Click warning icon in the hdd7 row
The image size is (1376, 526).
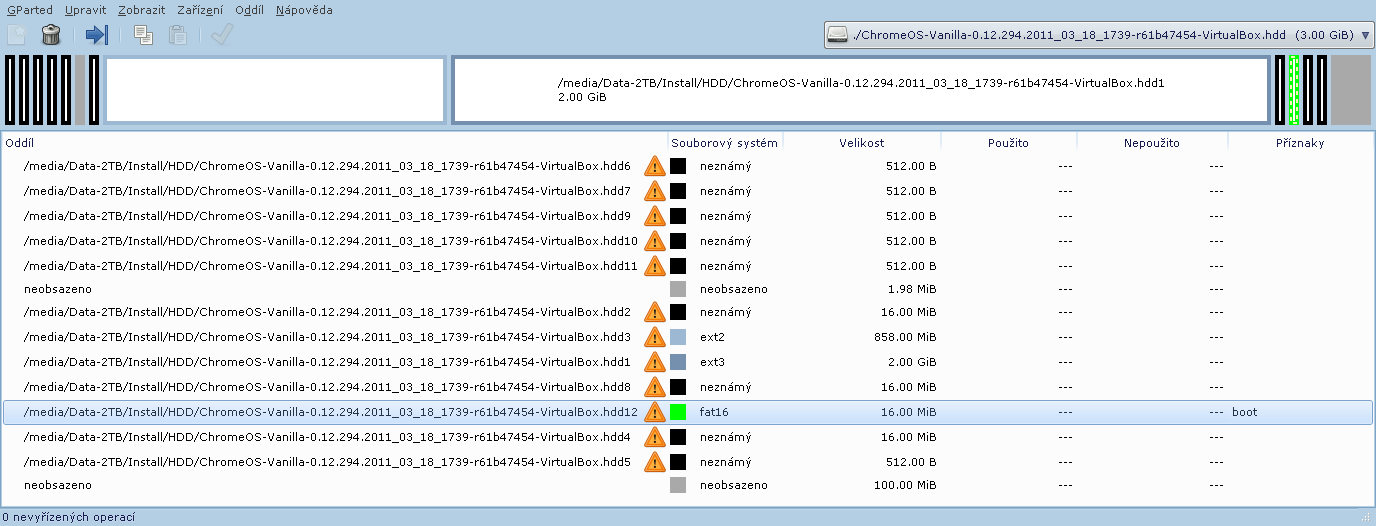(654, 191)
